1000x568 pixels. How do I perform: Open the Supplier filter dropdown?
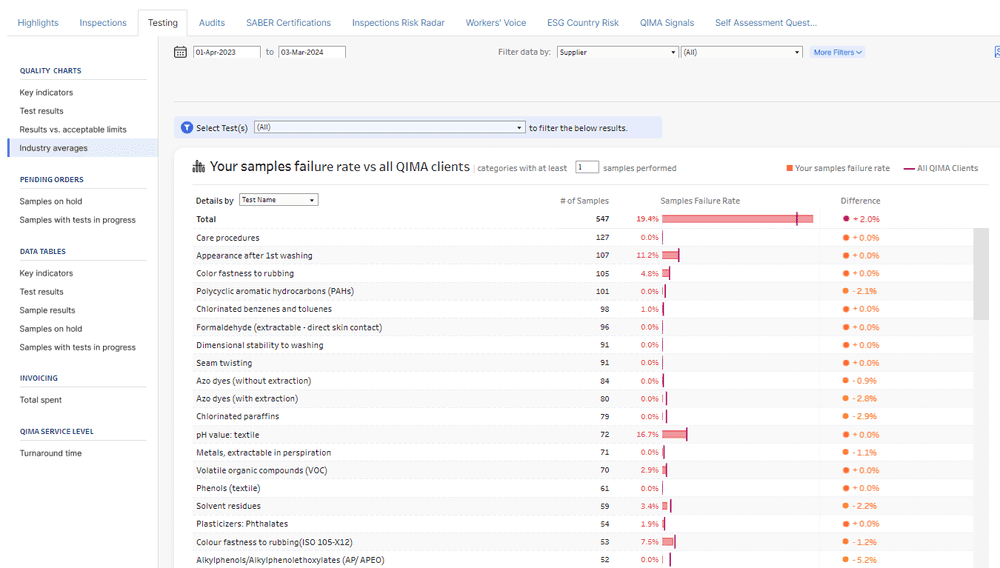[617, 52]
